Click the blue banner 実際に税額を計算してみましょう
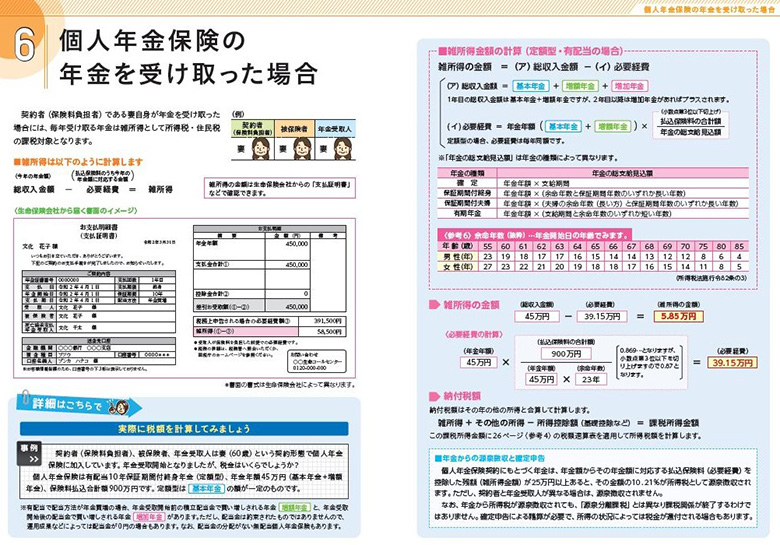Image resolution: width=780 pixels, height=545 pixels. tap(184, 428)
